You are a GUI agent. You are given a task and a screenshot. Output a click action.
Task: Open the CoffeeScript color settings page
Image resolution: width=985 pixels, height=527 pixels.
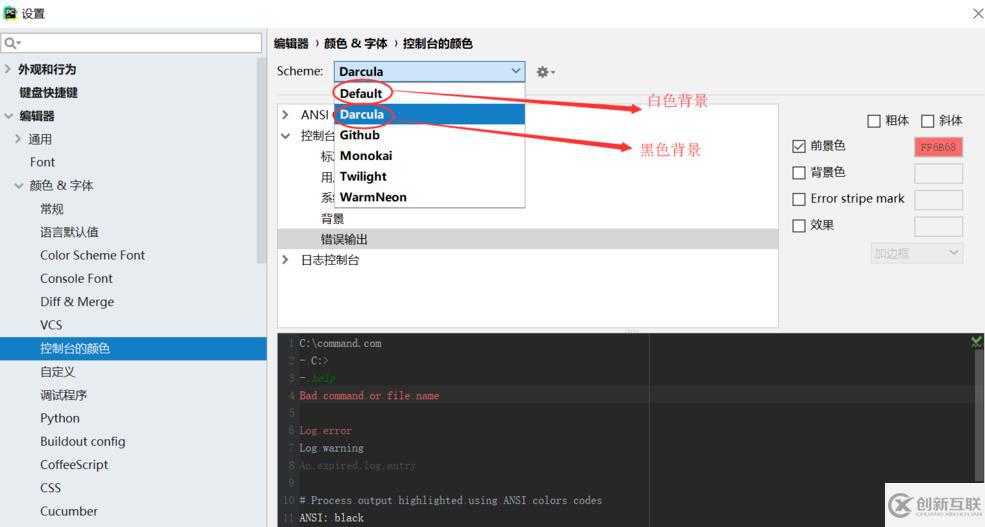pos(74,465)
